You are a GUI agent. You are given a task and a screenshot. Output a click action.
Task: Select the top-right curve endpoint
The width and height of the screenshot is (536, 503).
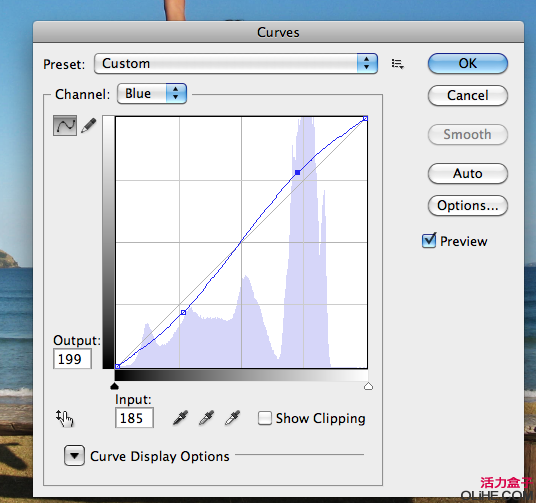[x=365, y=118]
